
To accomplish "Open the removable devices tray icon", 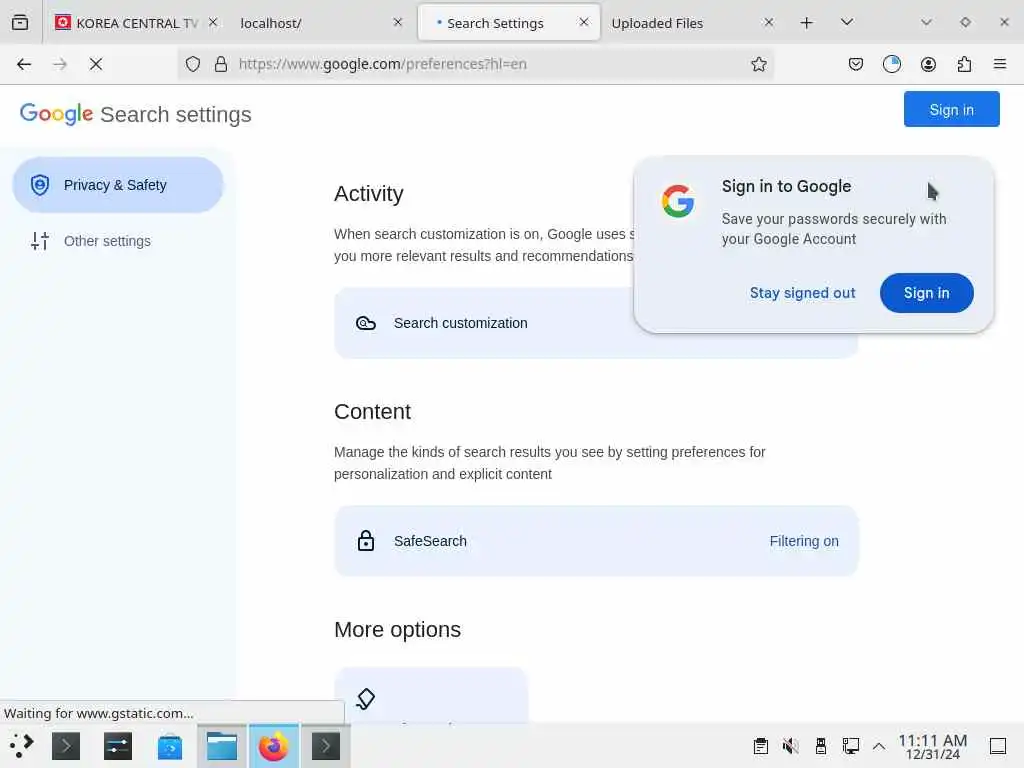I will point(821,746).
